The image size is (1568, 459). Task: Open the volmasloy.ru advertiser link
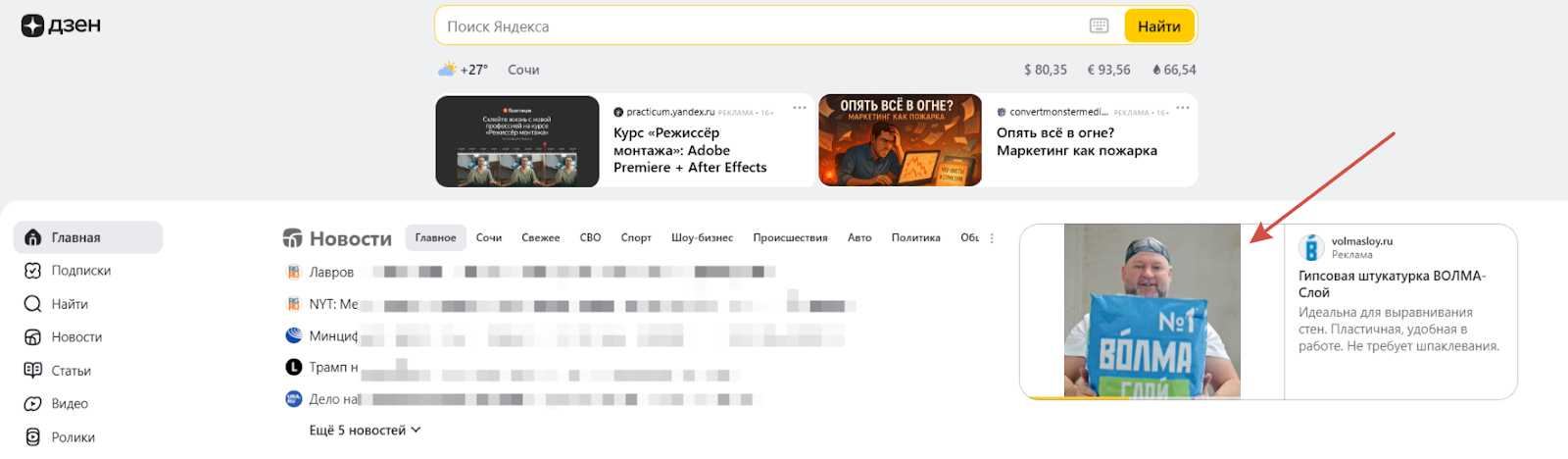tap(1361, 241)
